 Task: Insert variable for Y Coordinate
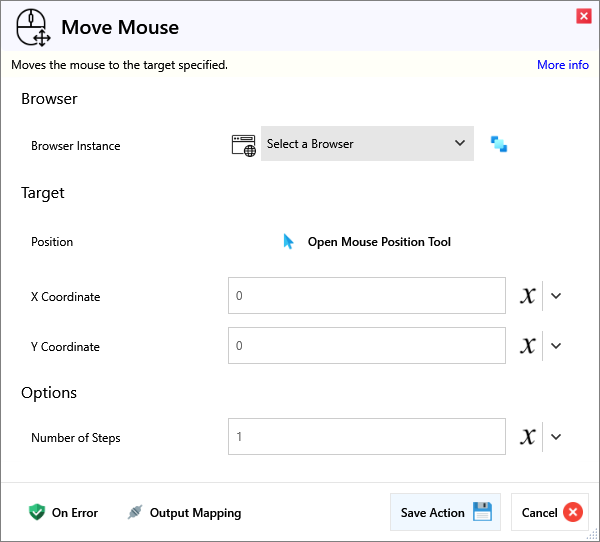click(528, 346)
